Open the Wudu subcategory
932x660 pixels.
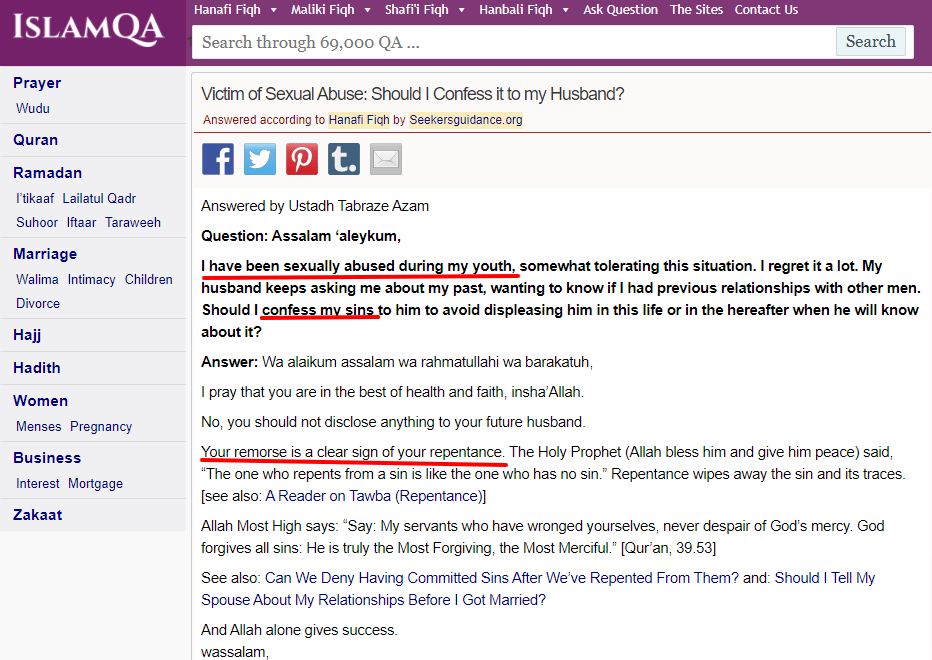33,108
